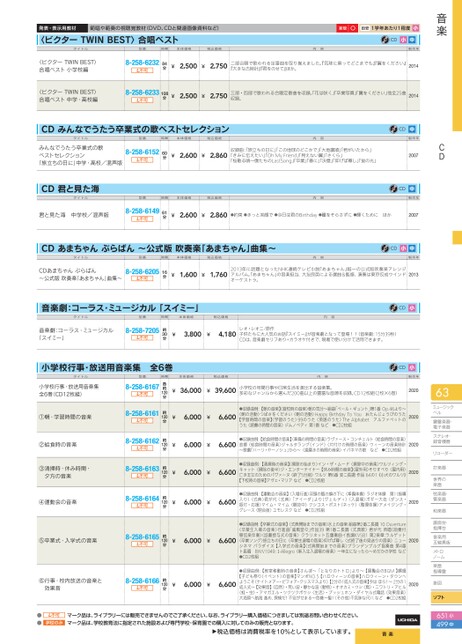Click the blue square icon in the 卒業式の歌ベストセレクション header
Image resolution: width=462 pixels, height=644 pixels.
[x=412, y=129]
